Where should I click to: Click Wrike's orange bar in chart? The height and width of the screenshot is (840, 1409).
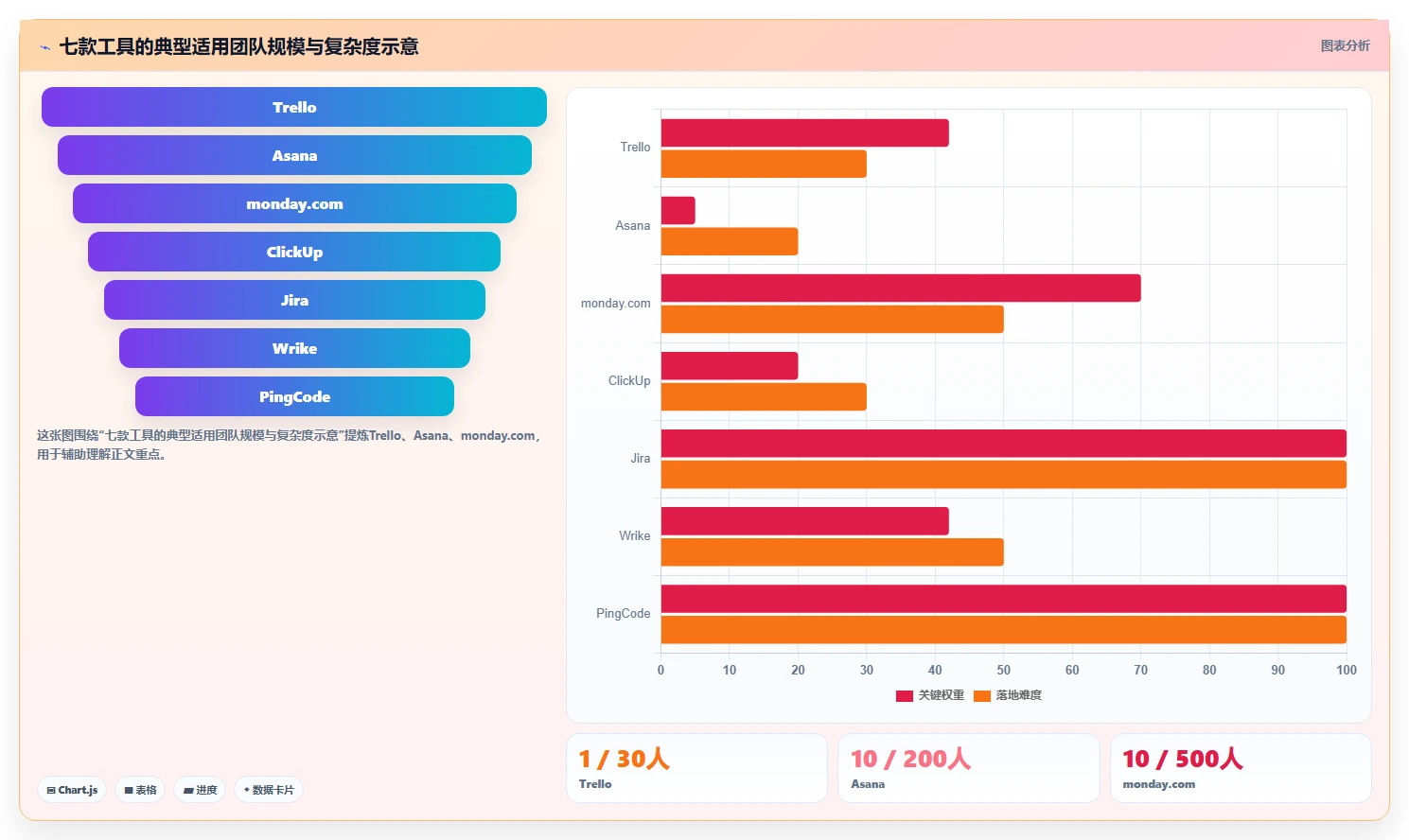[x=832, y=552]
